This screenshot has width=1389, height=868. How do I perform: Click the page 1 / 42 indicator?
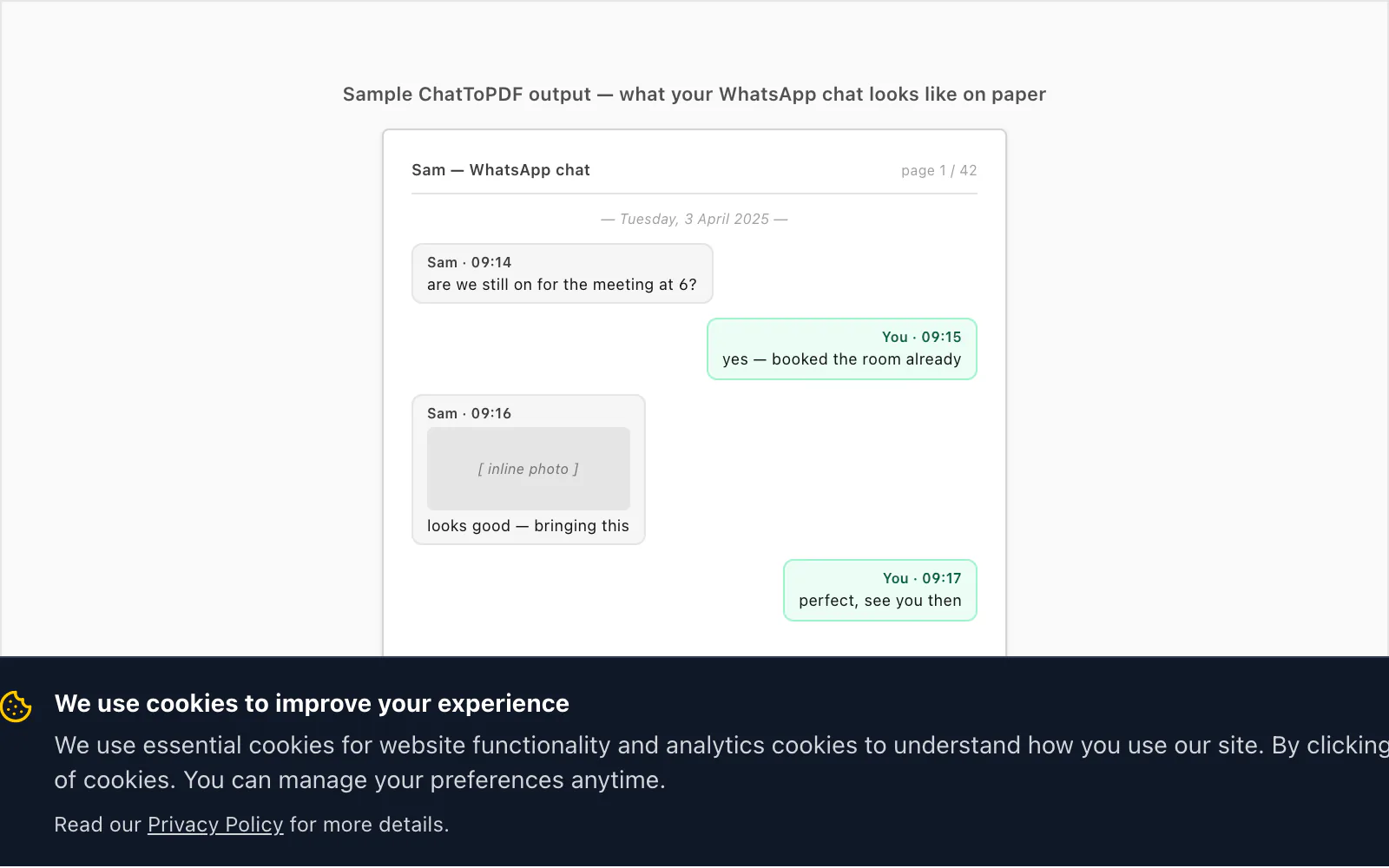(938, 171)
